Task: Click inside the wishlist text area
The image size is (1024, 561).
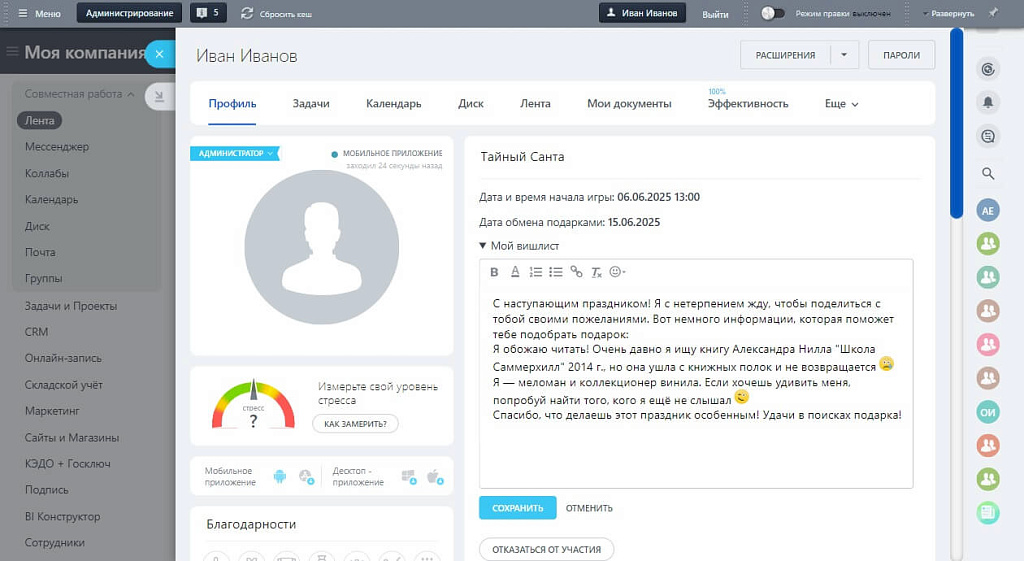Action: point(695,450)
